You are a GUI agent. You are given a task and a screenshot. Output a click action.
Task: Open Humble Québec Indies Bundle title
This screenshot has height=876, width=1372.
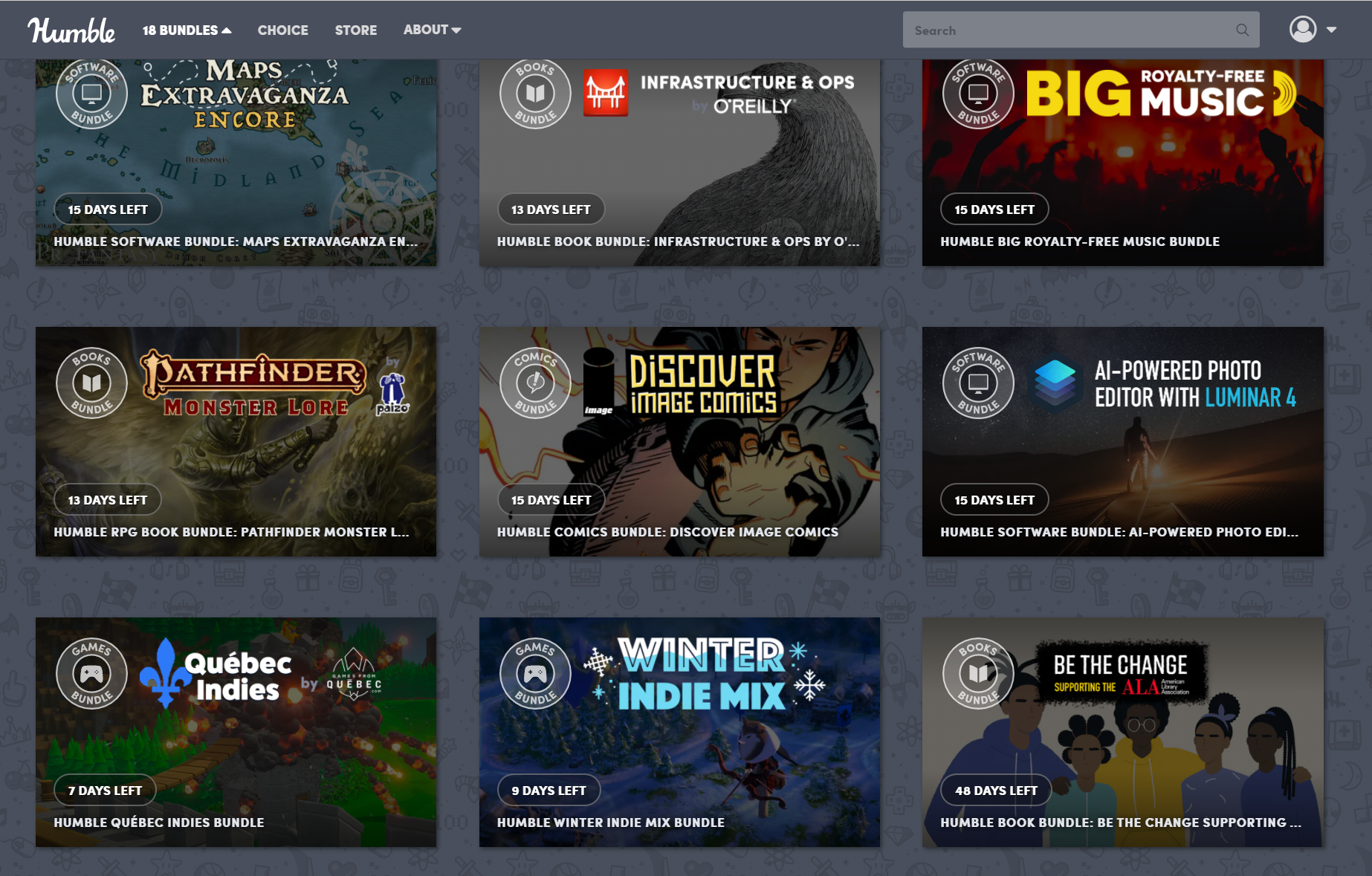click(x=159, y=823)
